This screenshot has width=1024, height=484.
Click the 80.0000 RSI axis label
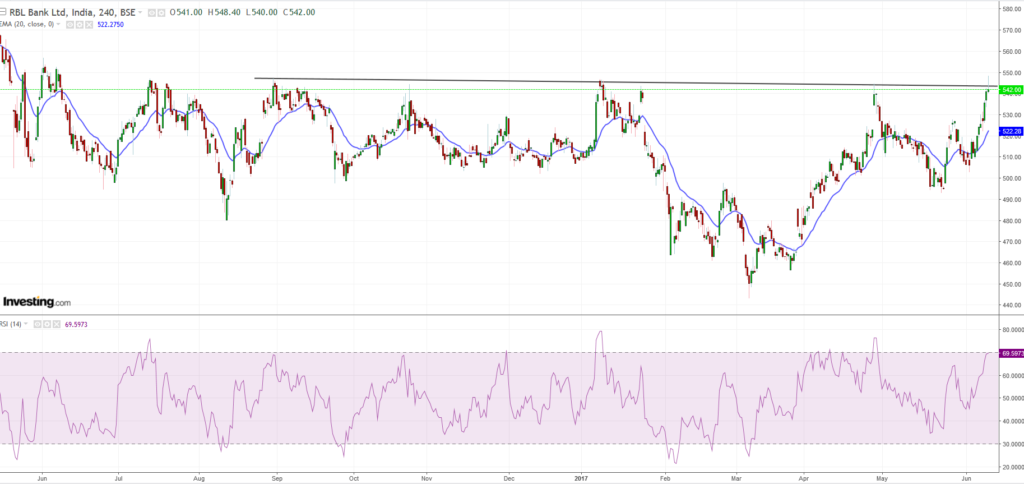(x=1011, y=331)
